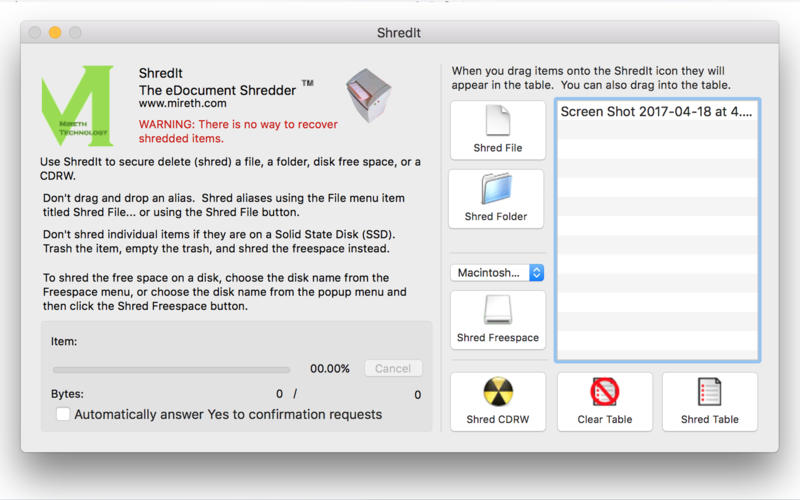This screenshot has height=500, width=800.
Task: Click the Shred File document icon
Action: (x=497, y=120)
